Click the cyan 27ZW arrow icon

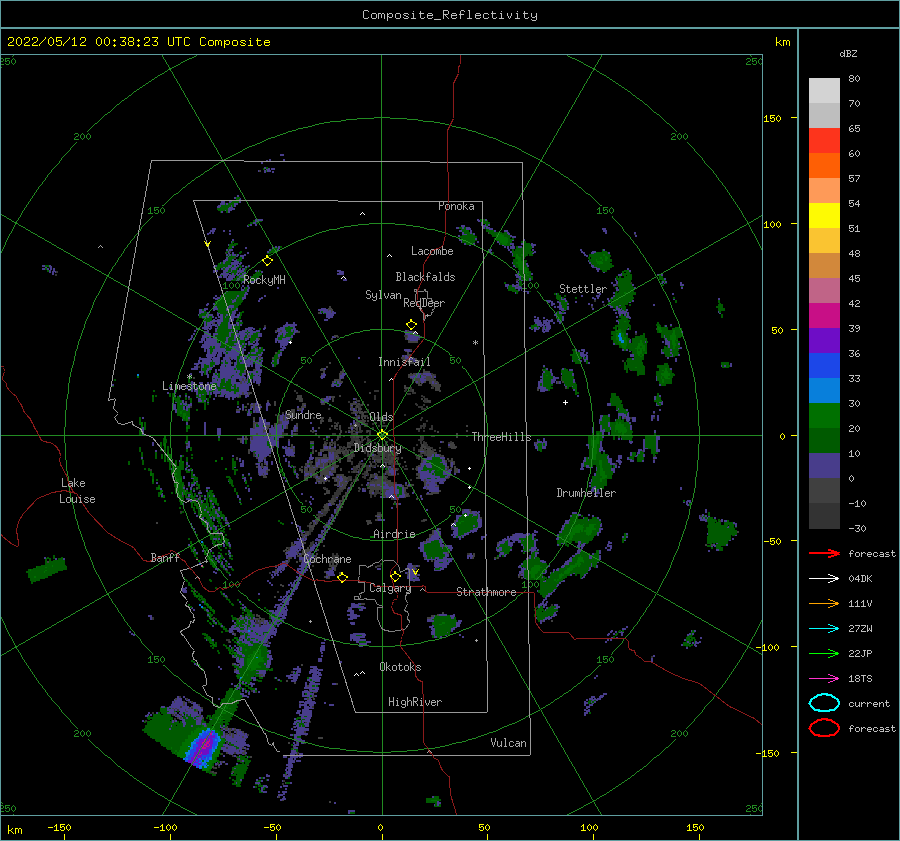click(824, 629)
